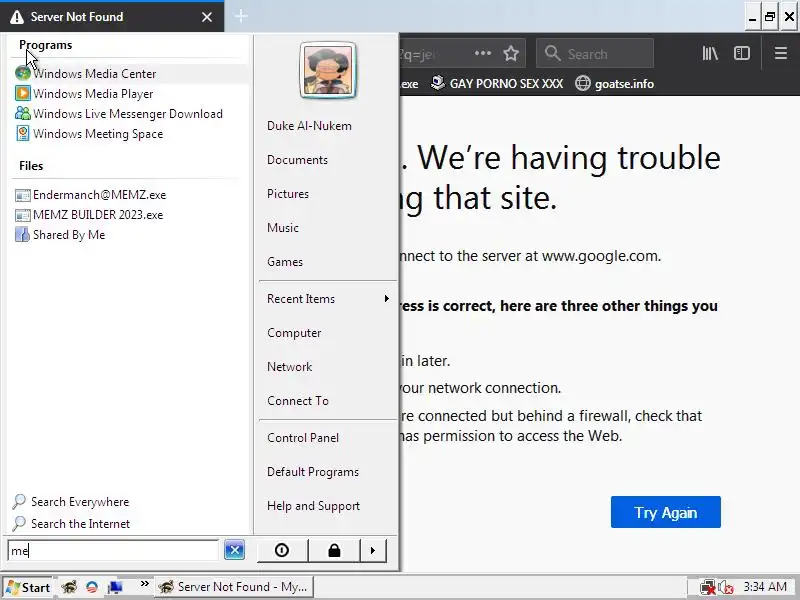Click Search the Internet link
The image size is (800, 600).
[x=71, y=524]
